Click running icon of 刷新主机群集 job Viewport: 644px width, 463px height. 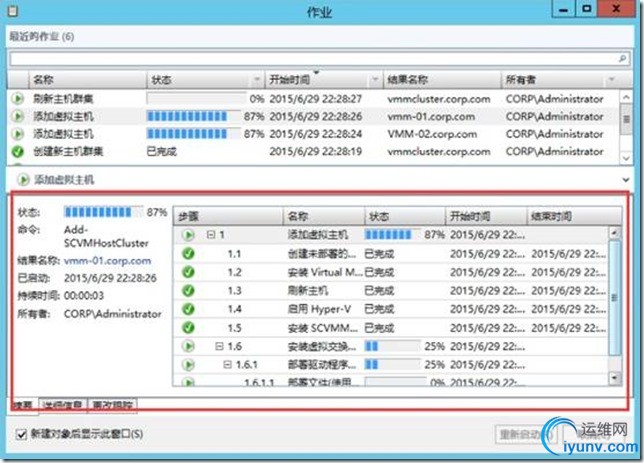(x=17, y=99)
